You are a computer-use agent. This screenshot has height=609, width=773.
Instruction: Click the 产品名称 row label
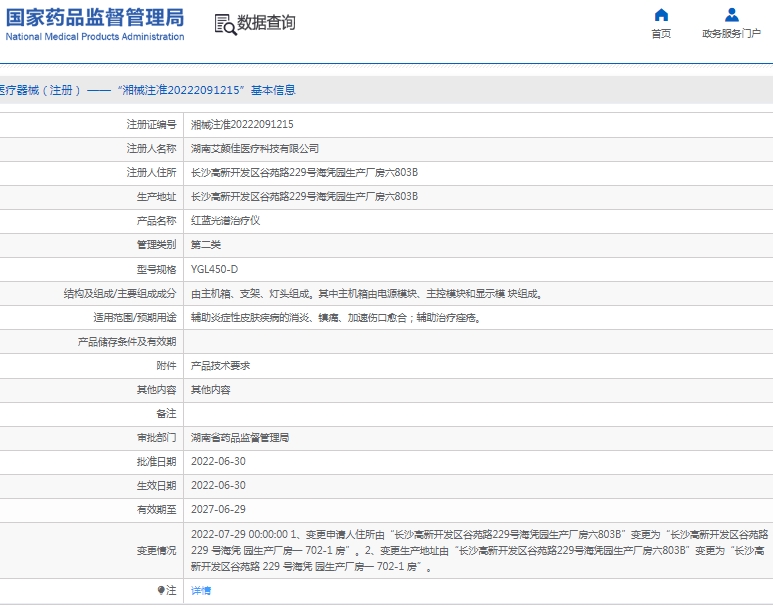pos(156,220)
